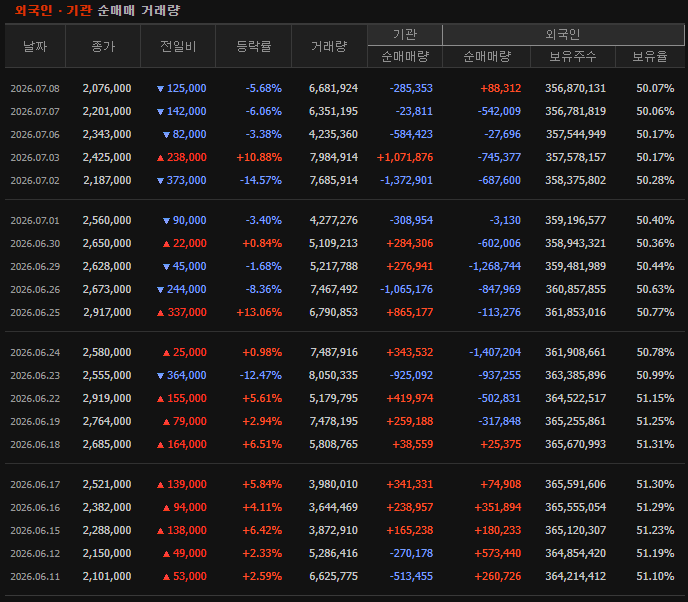Click the change rate +13.06%
Viewport: 688px width, 602px height.
pos(259,312)
